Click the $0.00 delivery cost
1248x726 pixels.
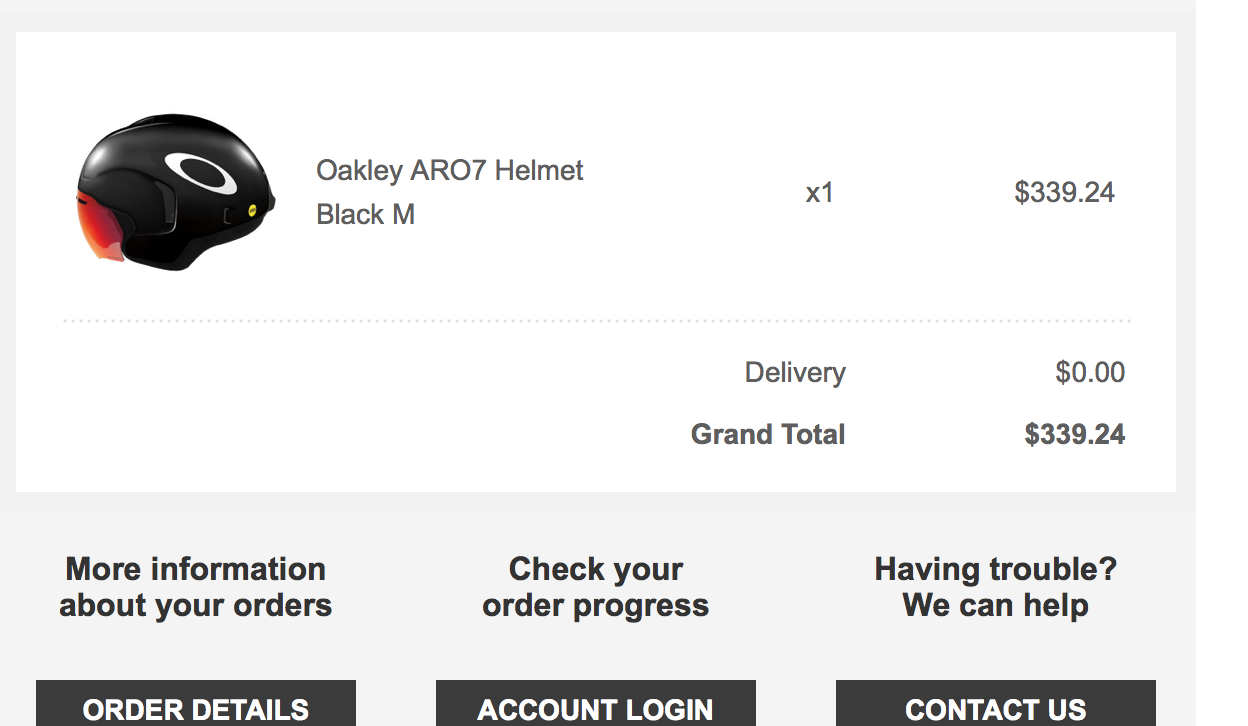1090,373
